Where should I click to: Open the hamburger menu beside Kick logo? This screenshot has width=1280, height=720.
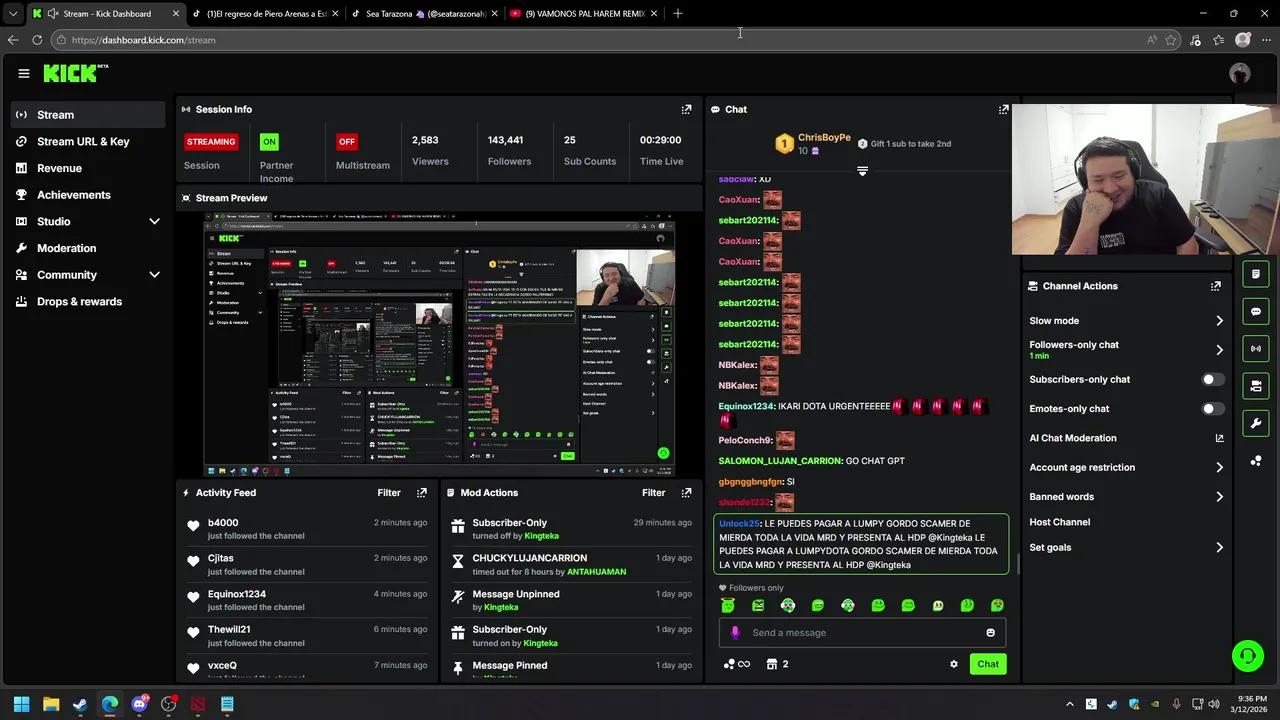[24, 73]
